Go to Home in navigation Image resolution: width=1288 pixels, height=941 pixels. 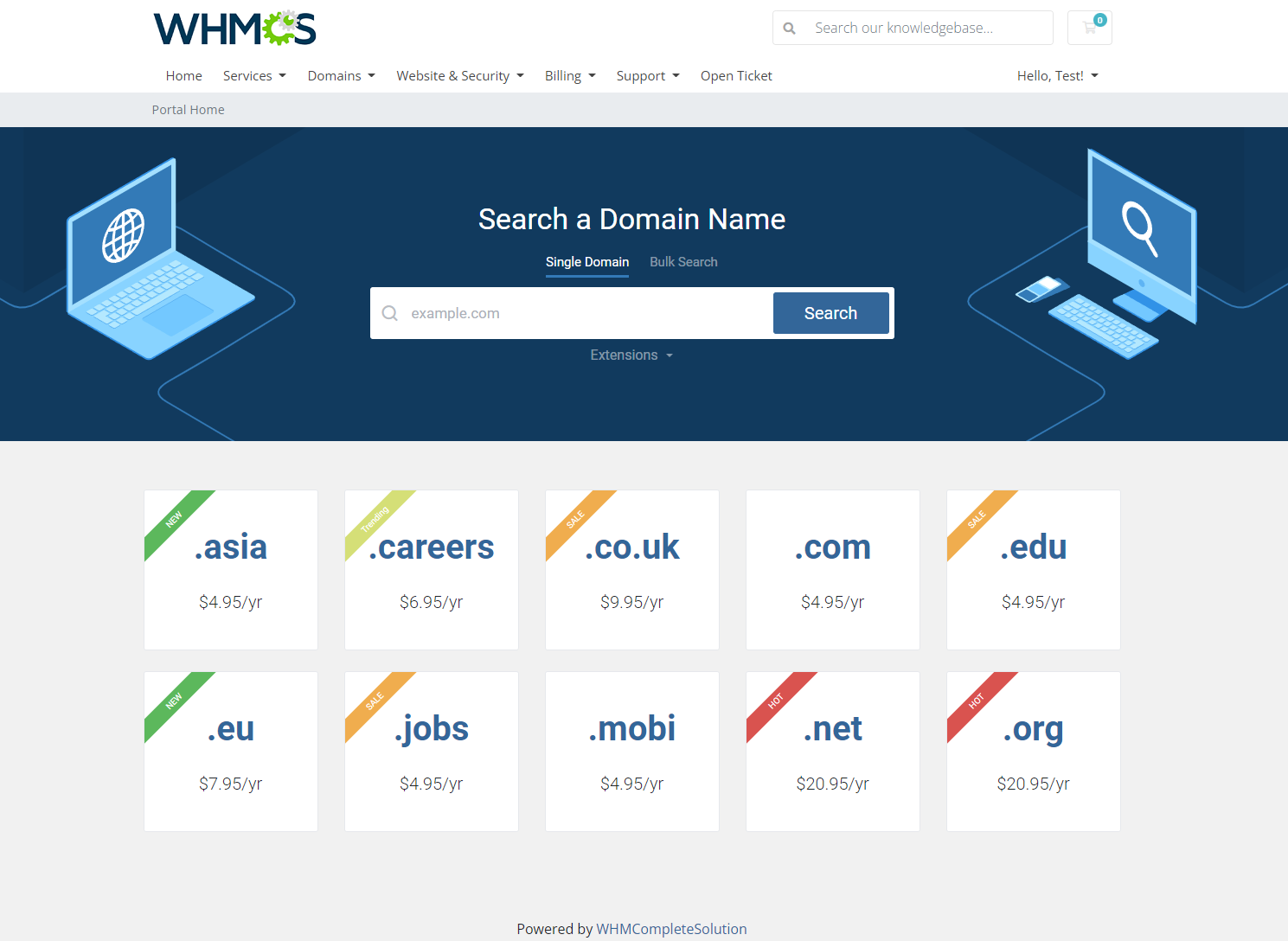[183, 76]
